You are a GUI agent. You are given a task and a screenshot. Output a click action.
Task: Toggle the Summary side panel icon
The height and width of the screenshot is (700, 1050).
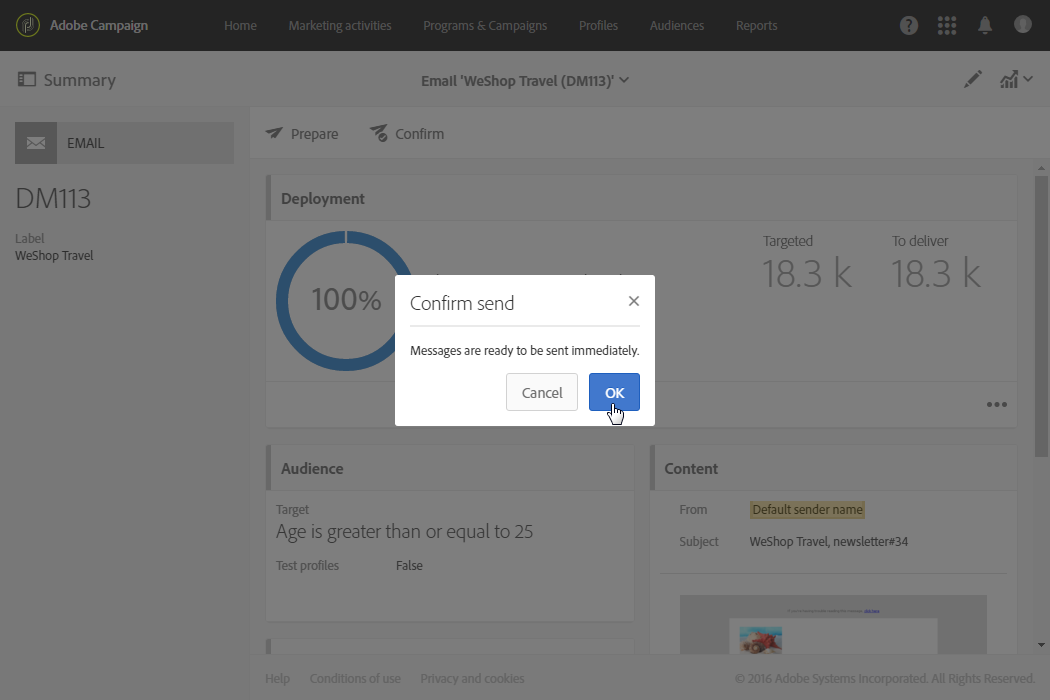coord(27,80)
